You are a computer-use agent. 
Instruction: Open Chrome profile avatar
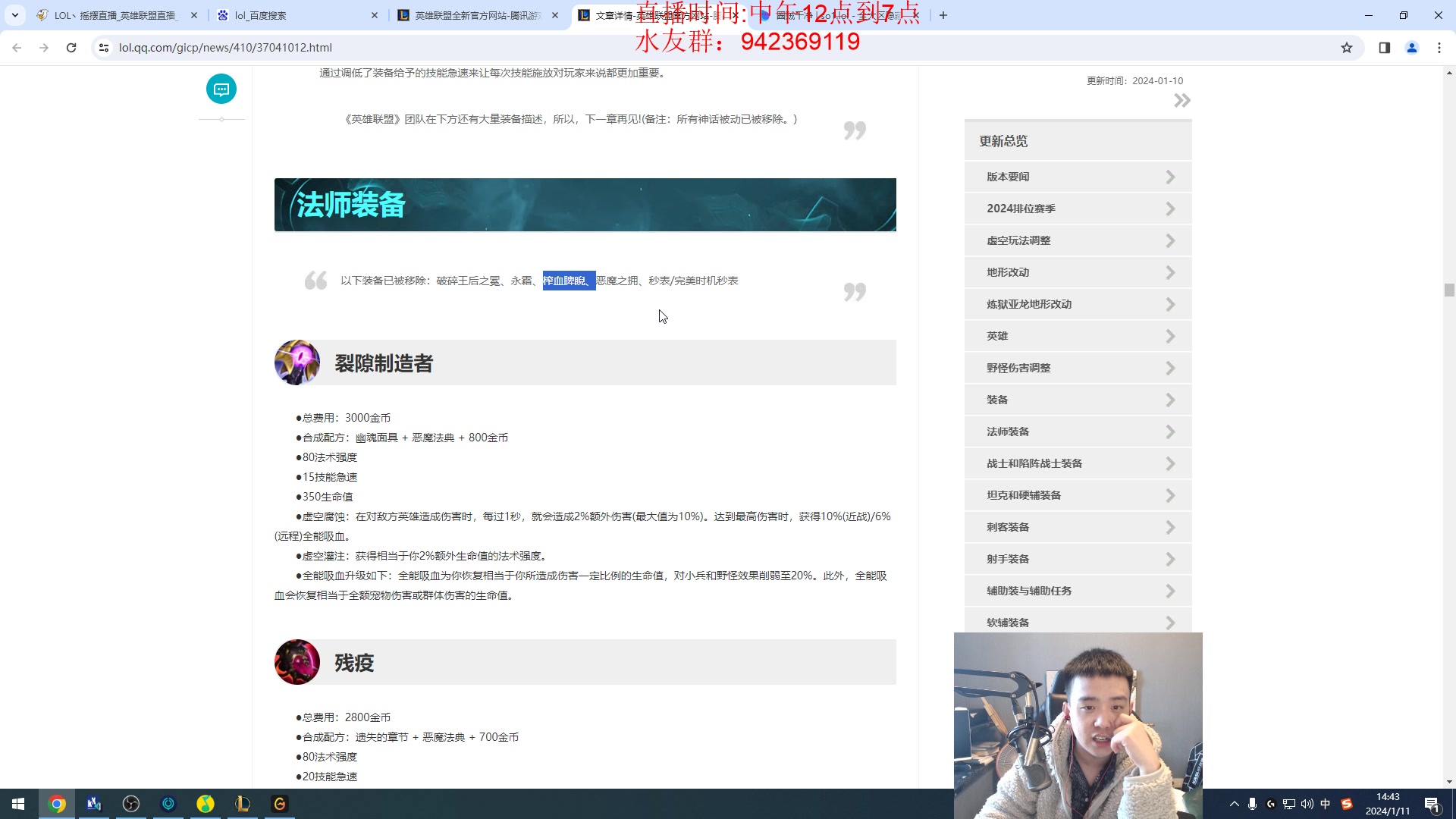[1412, 47]
